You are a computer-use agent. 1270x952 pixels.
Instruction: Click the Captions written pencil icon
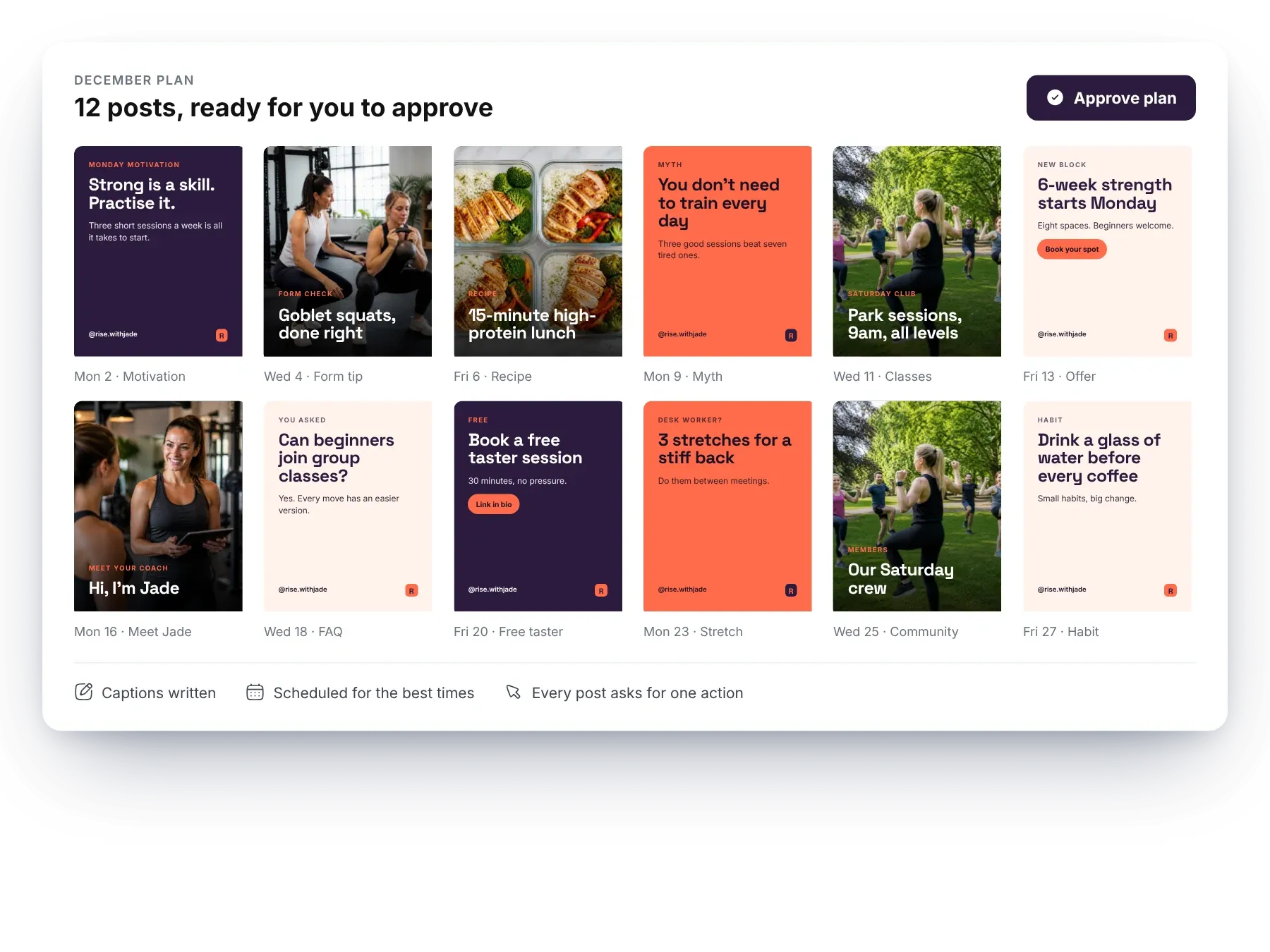click(84, 692)
